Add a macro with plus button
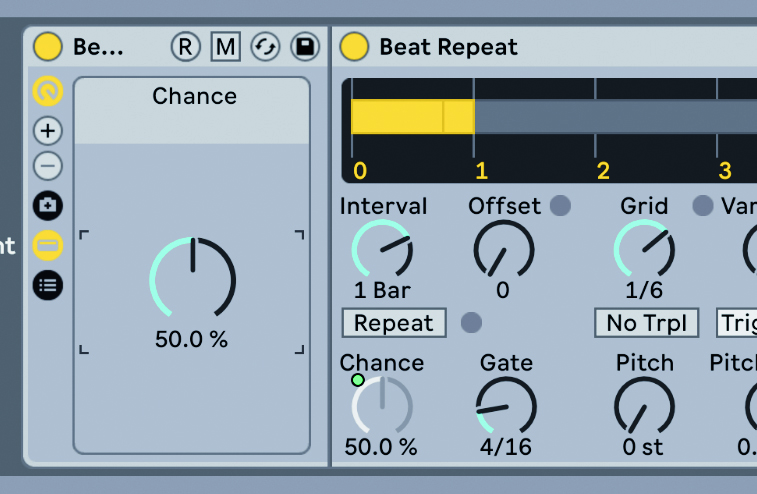 click(47, 131)
